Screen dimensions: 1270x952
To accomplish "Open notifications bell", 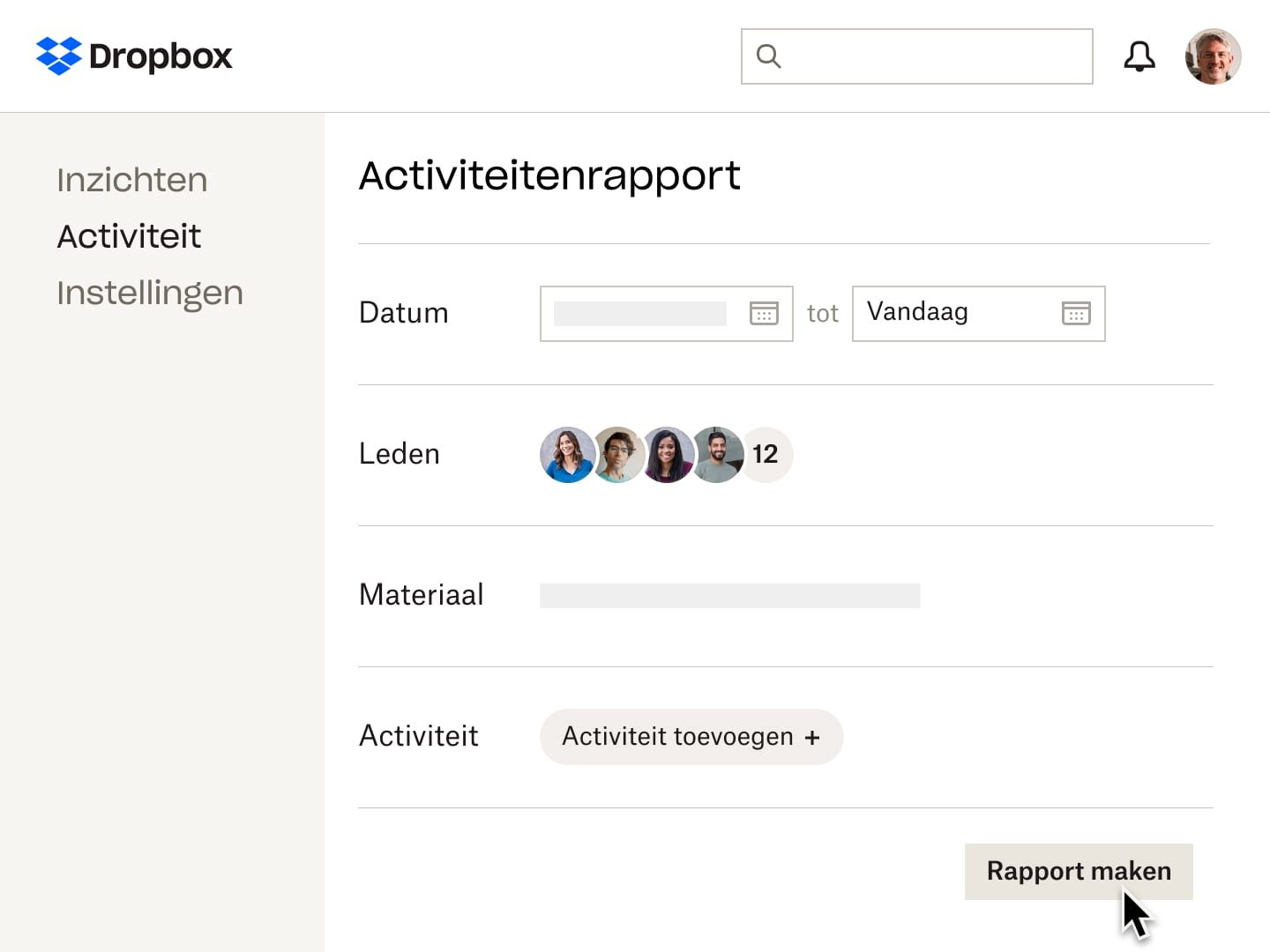I will coord(1139,56).
